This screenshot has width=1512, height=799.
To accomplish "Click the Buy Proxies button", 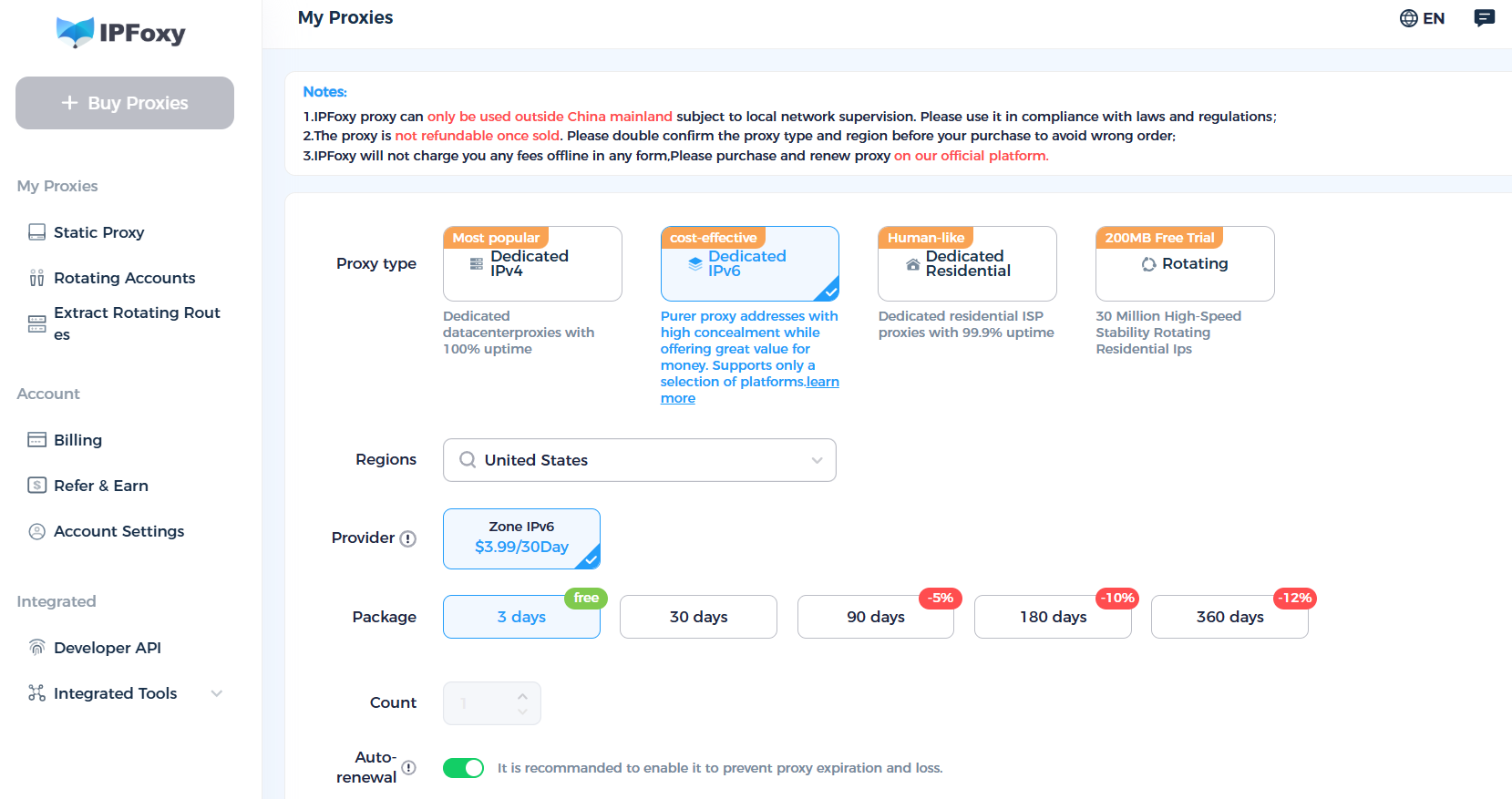I will (x=125, y=103).
